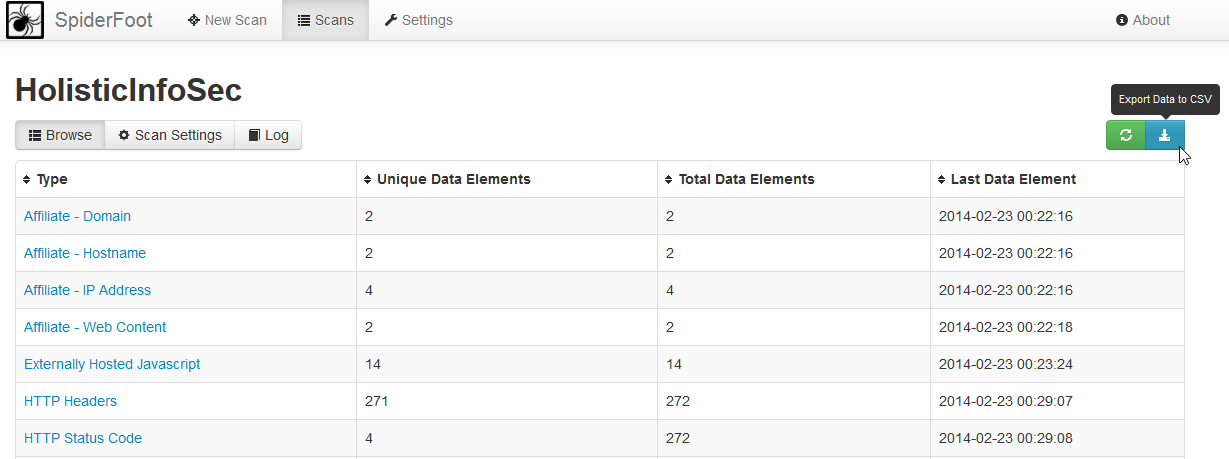Switch to the Browse view
The height and width of the screenshot is (459, 1229).
click(60, 135)
